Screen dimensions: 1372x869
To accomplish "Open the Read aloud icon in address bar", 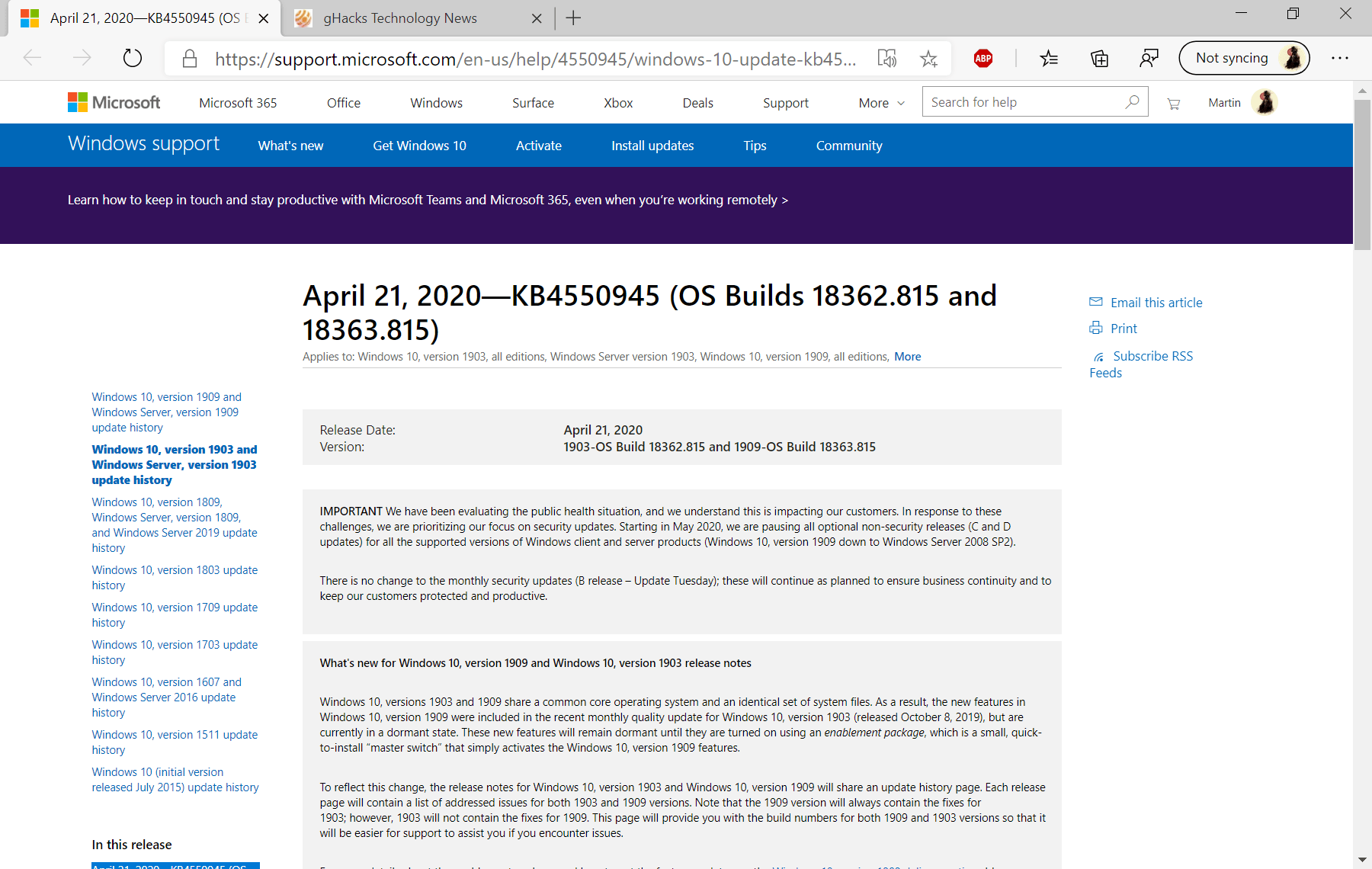I will [x=886, y=59].
